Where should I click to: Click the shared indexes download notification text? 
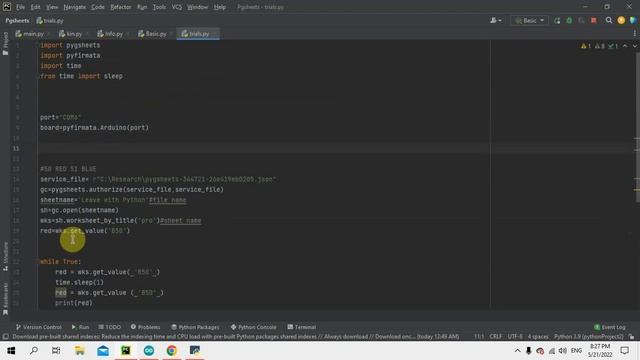coord(236,337)
